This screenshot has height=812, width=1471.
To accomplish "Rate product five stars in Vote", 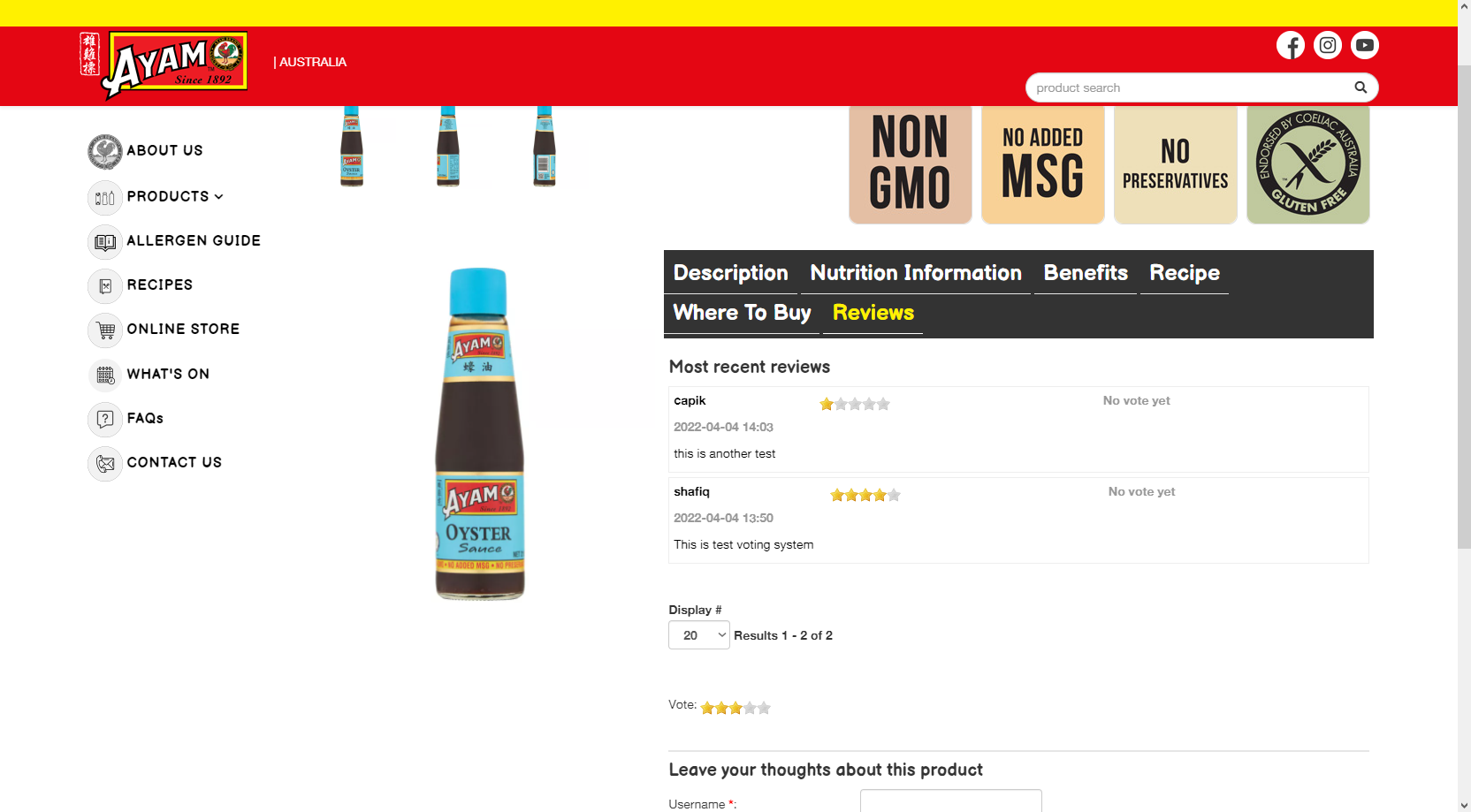I will [x=764, y=708].
